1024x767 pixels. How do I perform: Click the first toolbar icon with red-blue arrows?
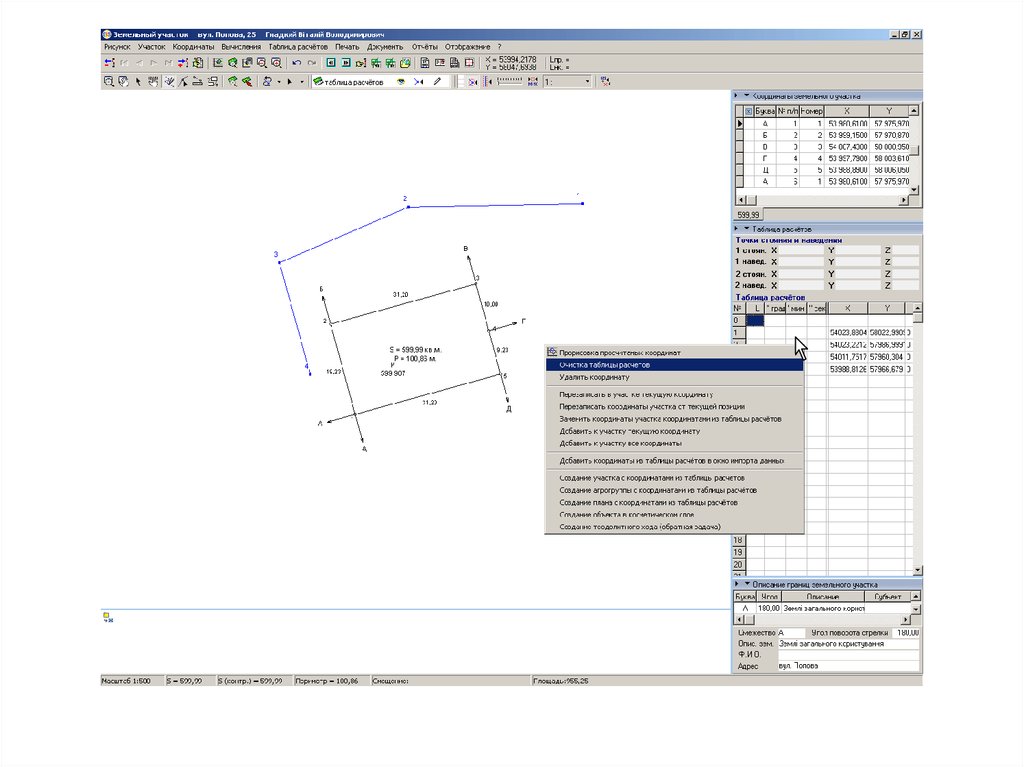coord(109,63)
